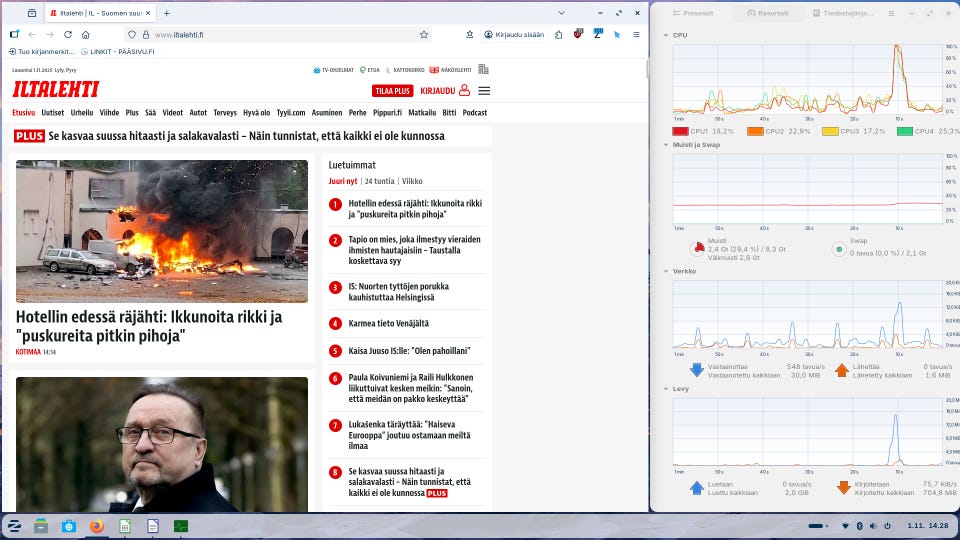Reload the Iltalehti page
The image size is (960, 540).
coord(68,34)
